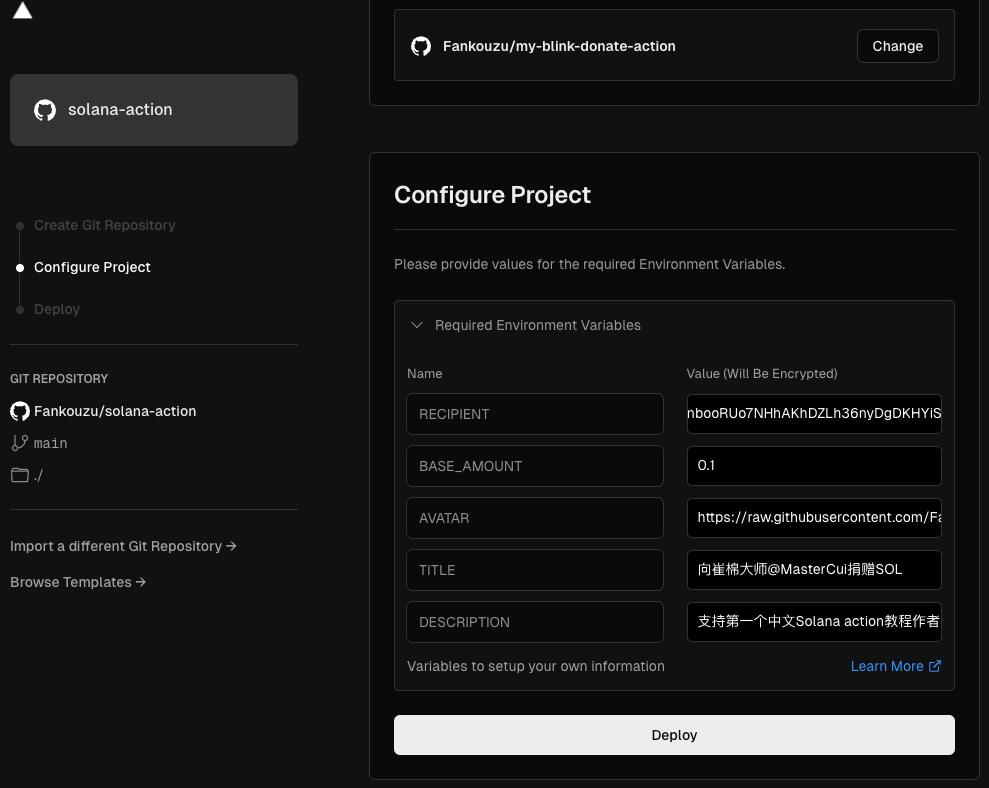Click the BASE_AMOUNT value field with 0.1
Screen dimensions: 989x788
tap(814, 466)
